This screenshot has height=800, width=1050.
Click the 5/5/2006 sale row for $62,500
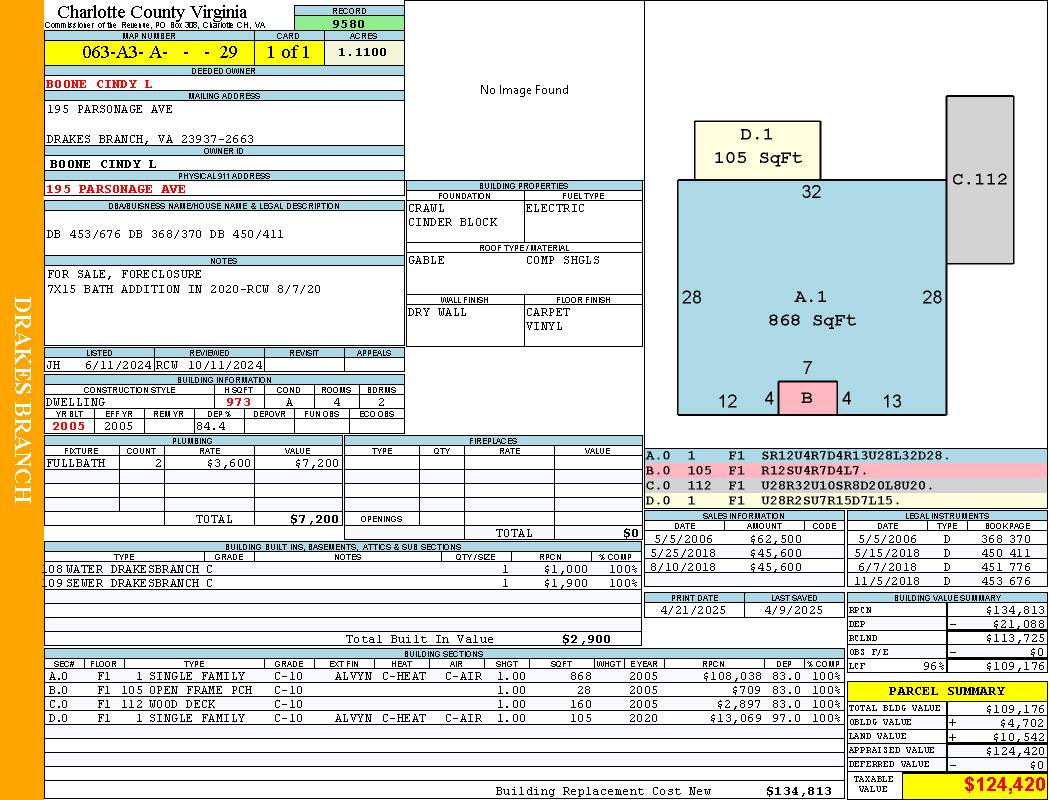coord(743,539)
